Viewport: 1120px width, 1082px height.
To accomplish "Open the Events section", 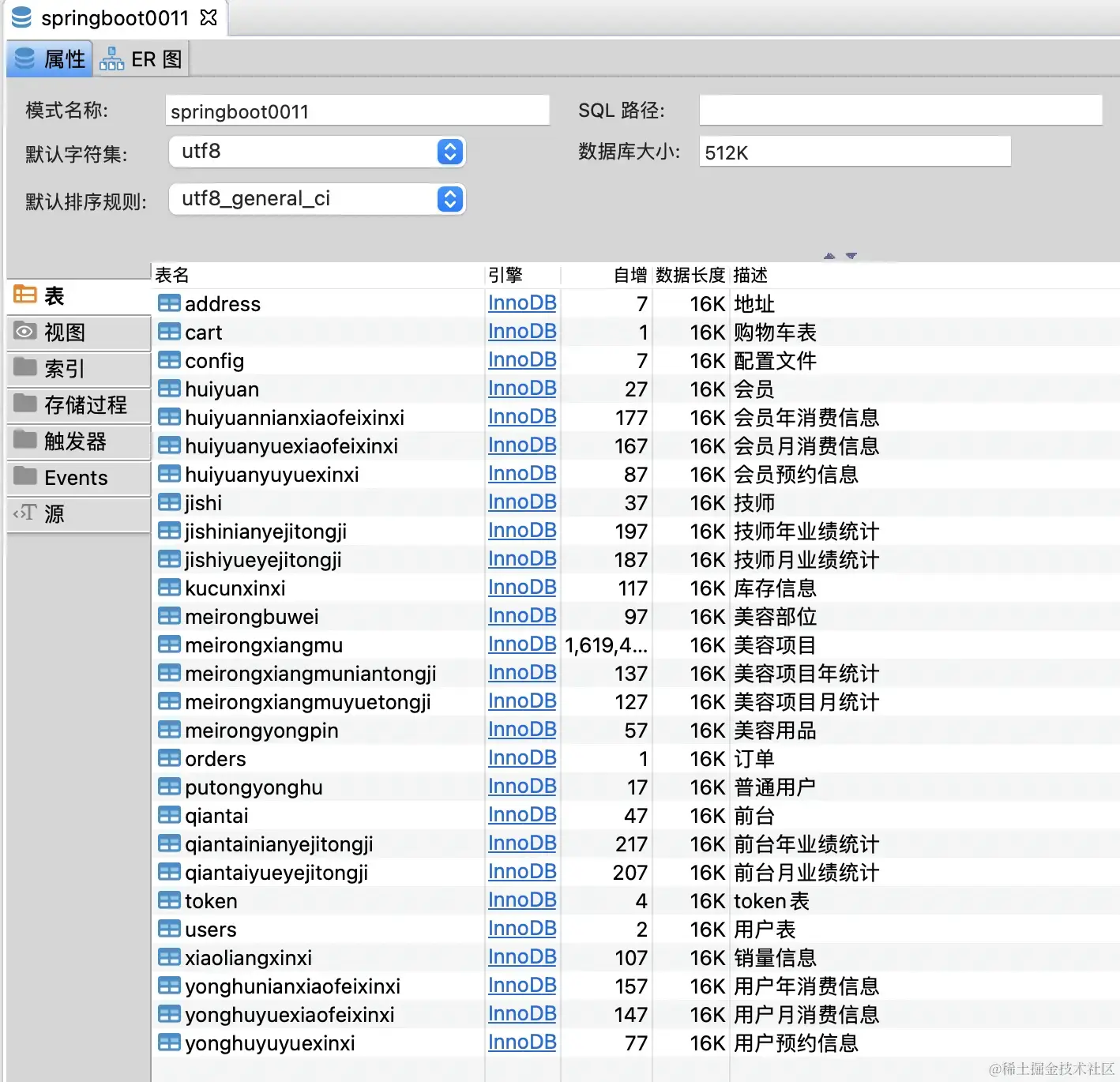I will (x=79, y=478).
